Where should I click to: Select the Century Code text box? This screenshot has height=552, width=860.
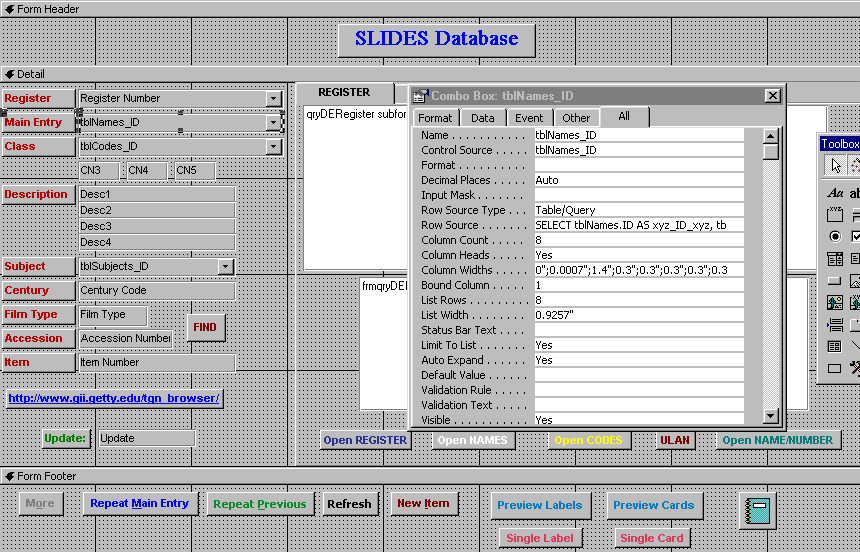pos(157,290)
